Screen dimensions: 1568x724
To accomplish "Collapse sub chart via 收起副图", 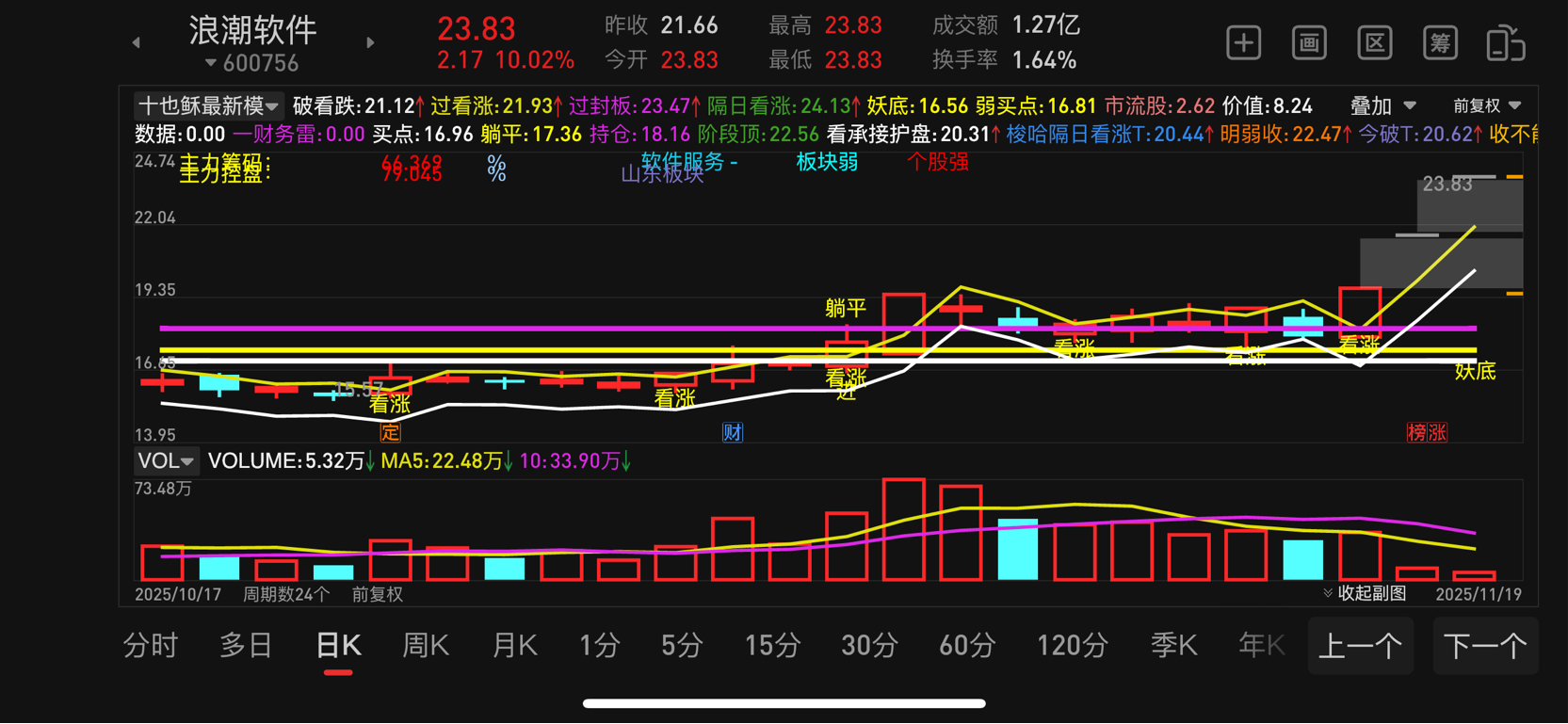I will coord(1365,593).
